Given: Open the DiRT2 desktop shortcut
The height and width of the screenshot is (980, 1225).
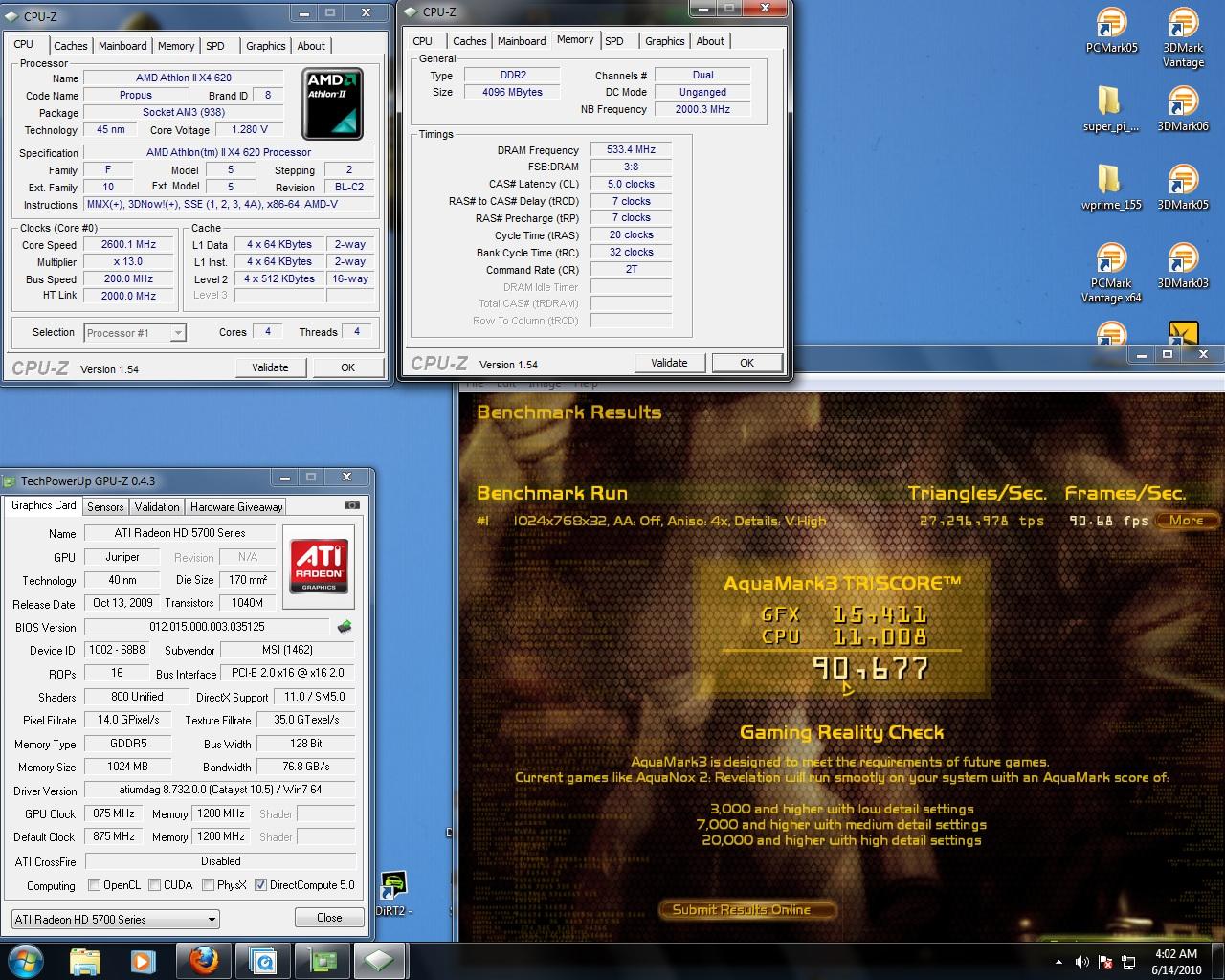Looking at the screenshot, I should click(x=393, y=894).
